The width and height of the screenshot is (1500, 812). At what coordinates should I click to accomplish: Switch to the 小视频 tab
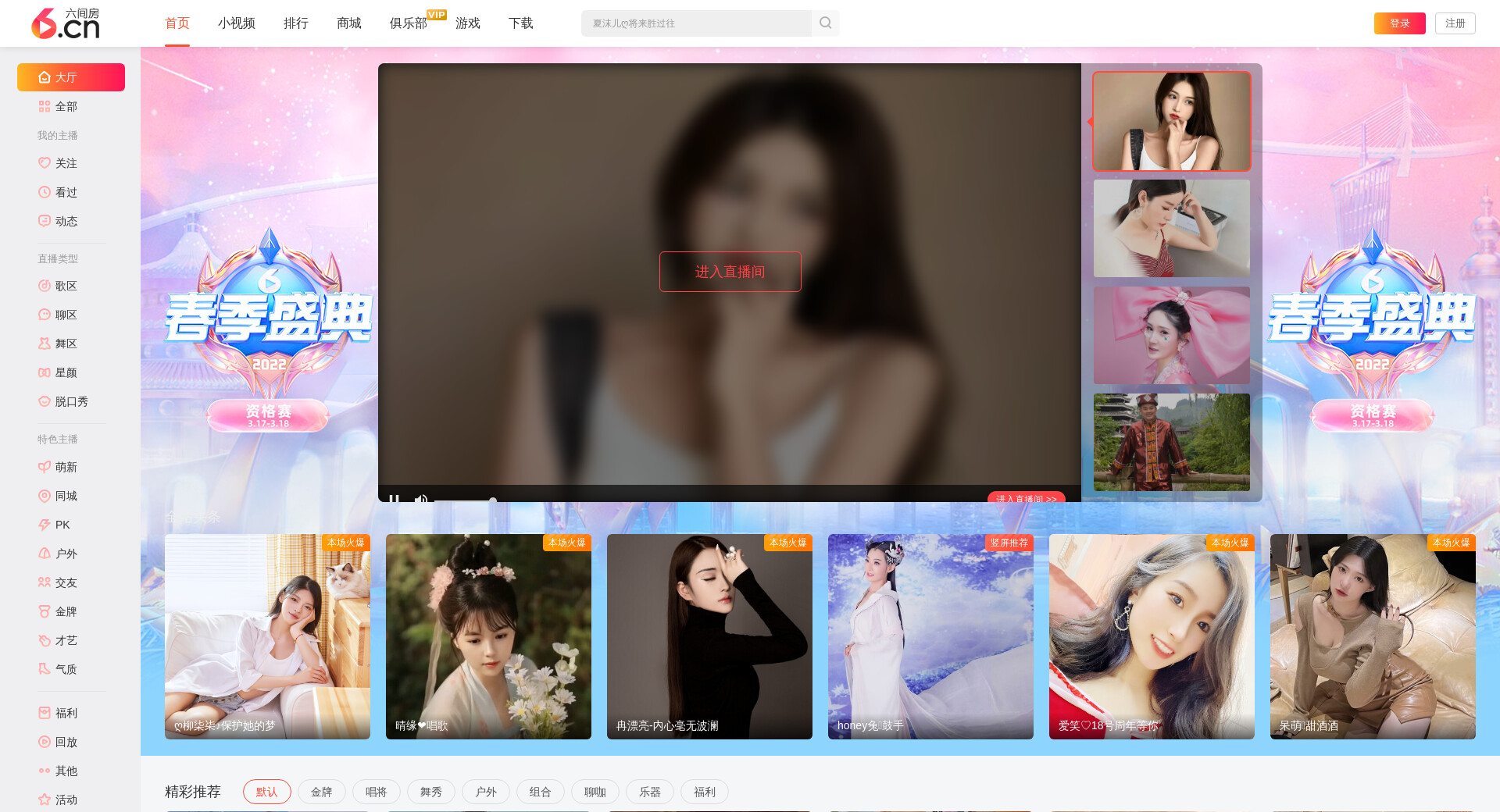coord(236,23)
